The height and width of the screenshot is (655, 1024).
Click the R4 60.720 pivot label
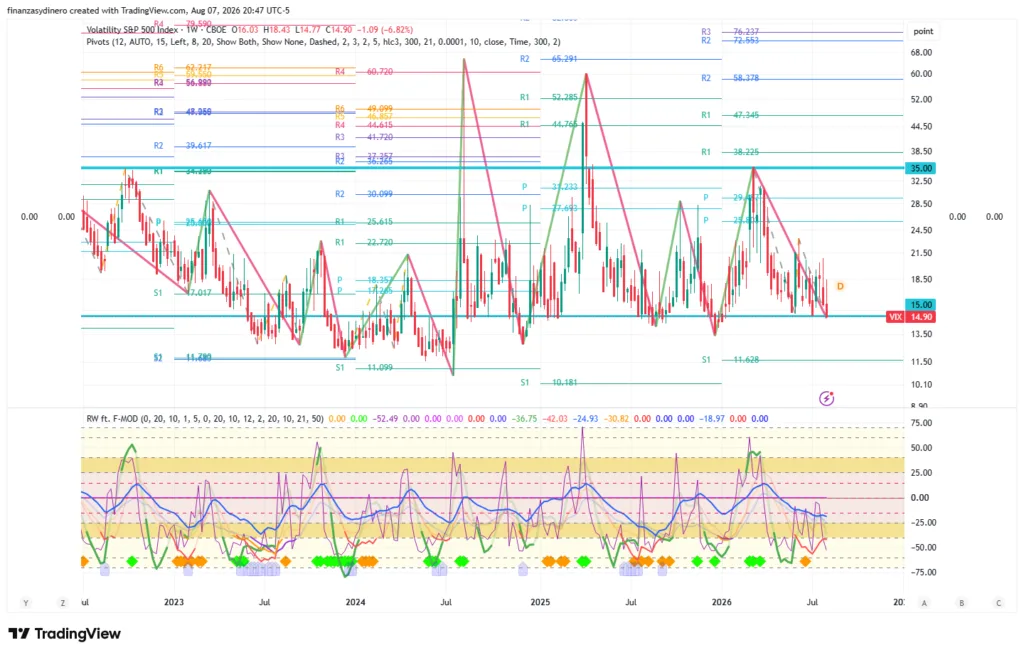click(364, 72)
